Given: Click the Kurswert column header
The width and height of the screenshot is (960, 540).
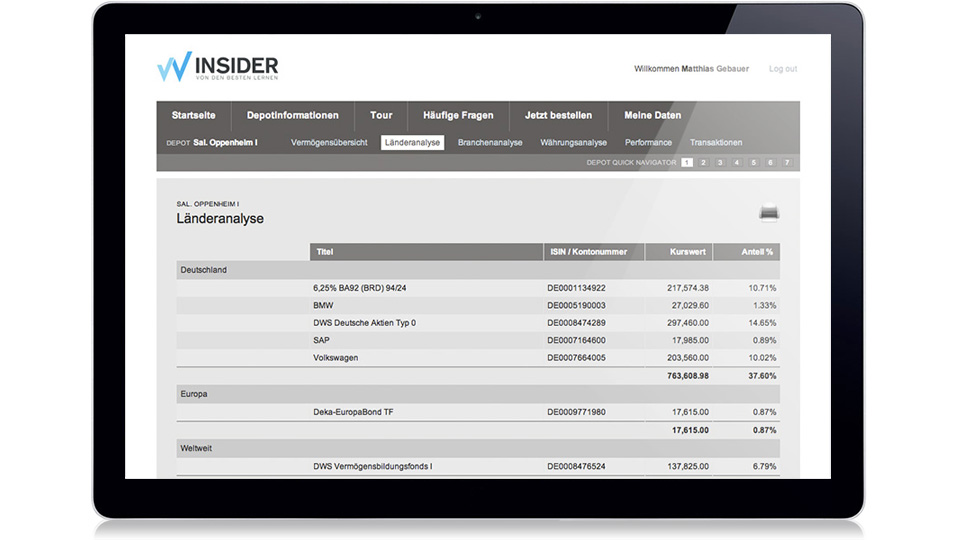Looking at the screenshot, I should click(x=687, y=251).
